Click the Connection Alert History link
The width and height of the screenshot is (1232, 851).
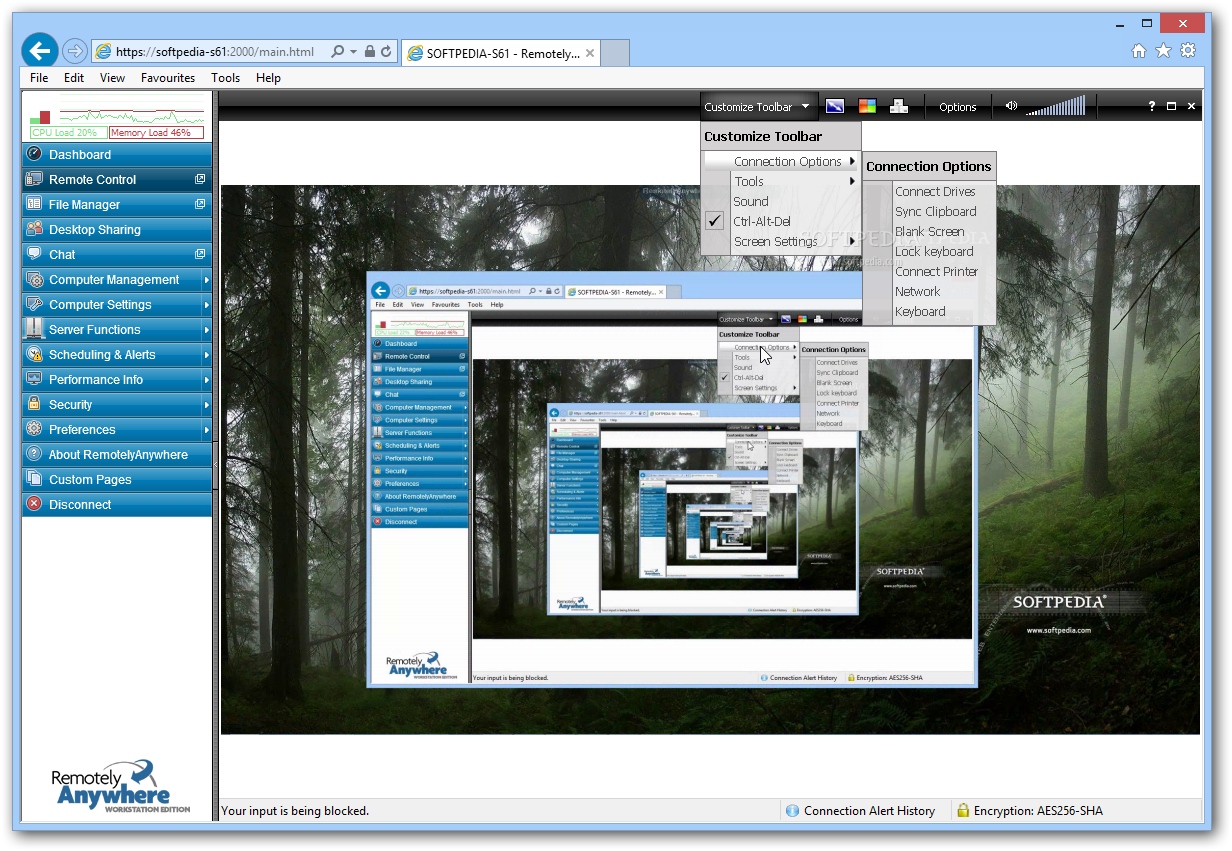coord(869,811)
